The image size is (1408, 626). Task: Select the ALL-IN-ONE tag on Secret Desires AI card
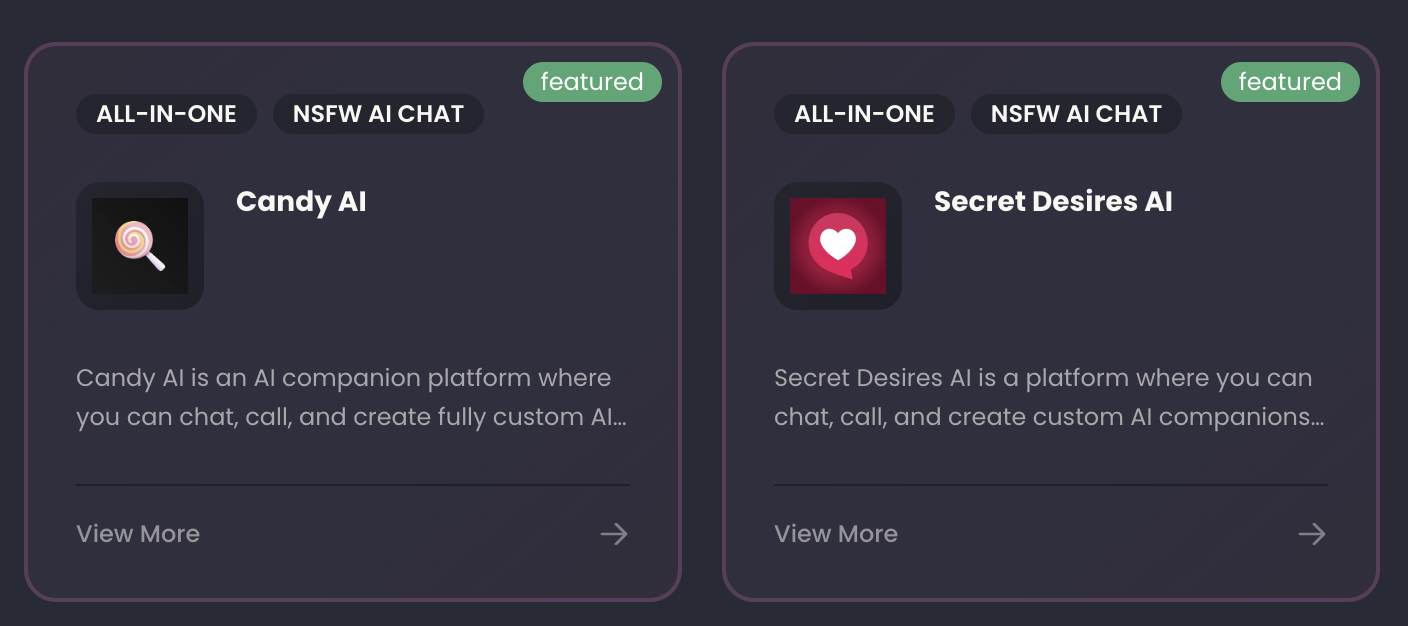click(864, 114)
